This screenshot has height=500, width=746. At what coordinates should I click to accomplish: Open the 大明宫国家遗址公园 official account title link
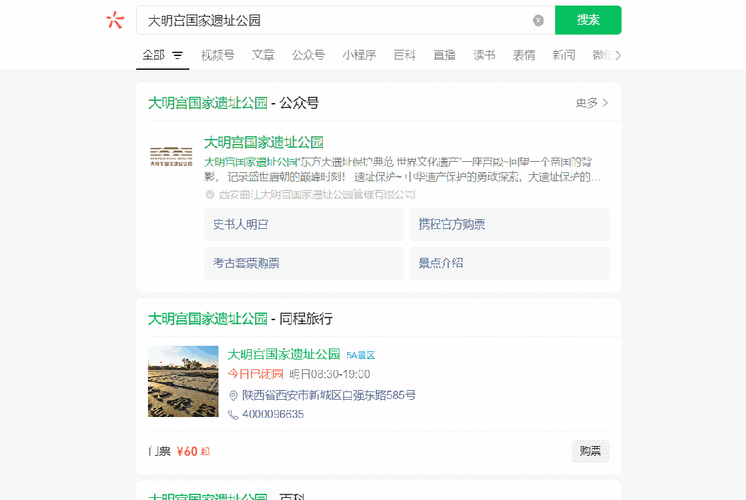(x=264, y=142)
